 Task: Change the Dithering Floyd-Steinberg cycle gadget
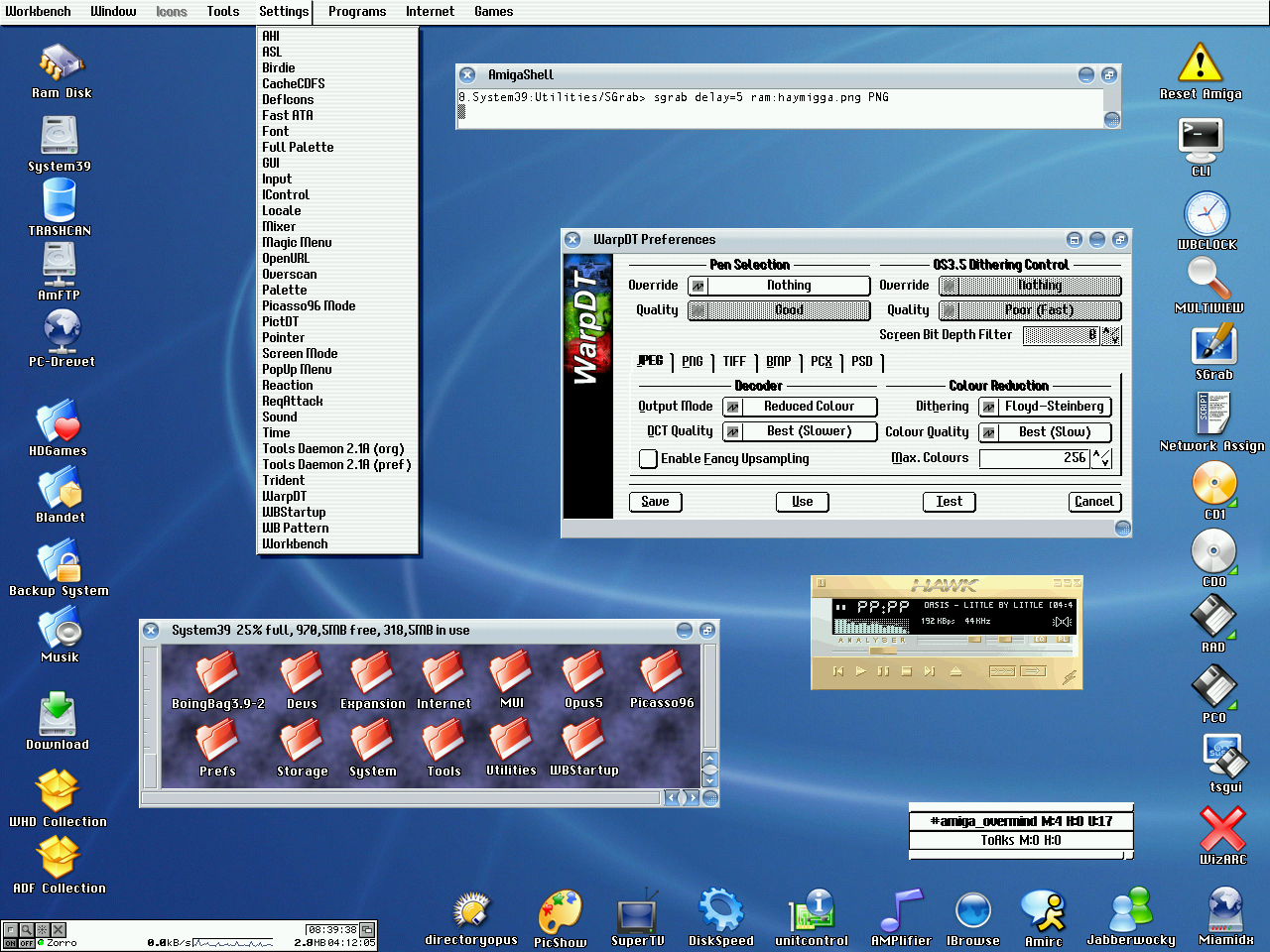click(x=1045, y=407)
